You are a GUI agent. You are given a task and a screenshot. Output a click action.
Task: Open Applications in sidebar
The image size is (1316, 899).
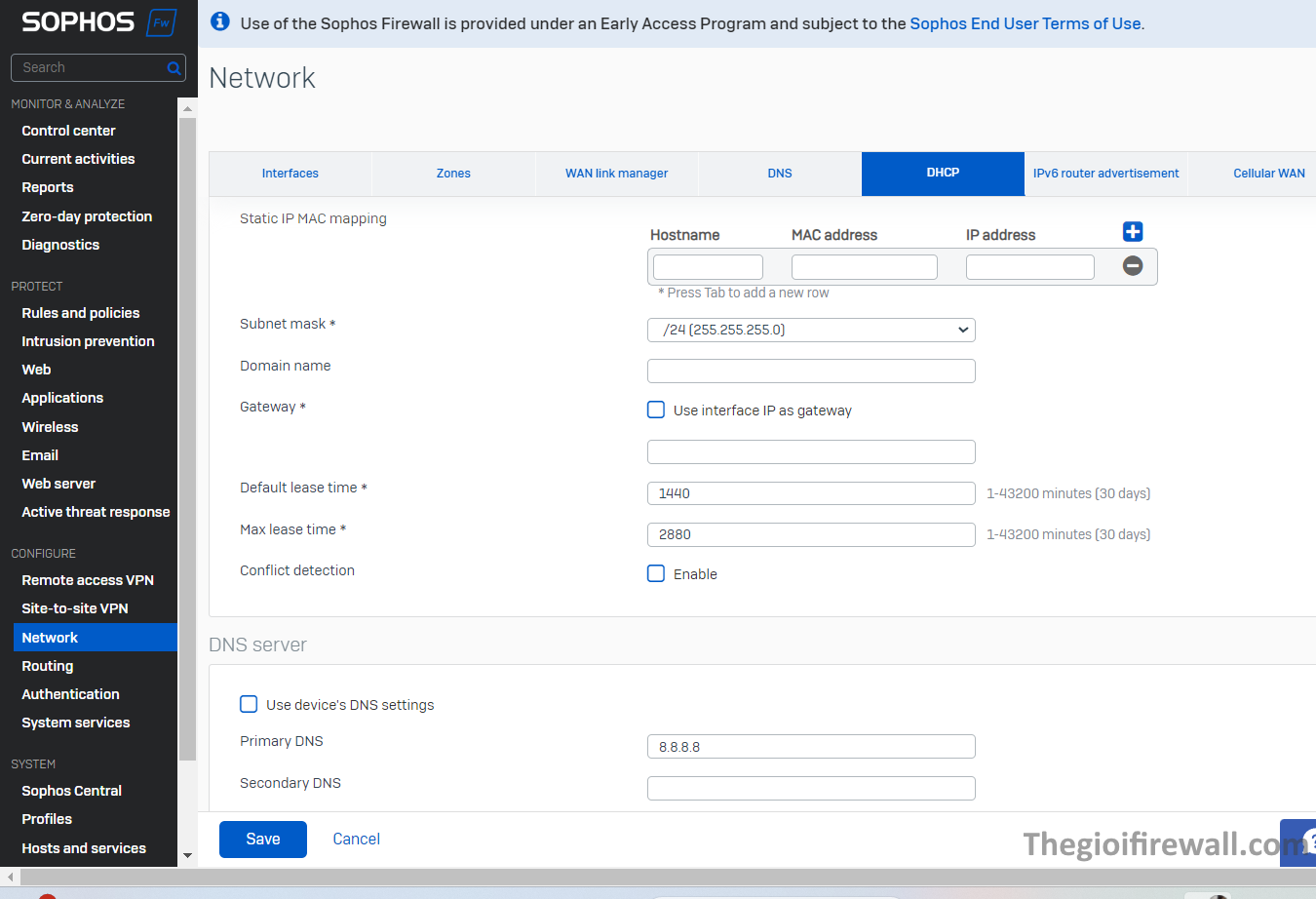click(x=62, y=398)
